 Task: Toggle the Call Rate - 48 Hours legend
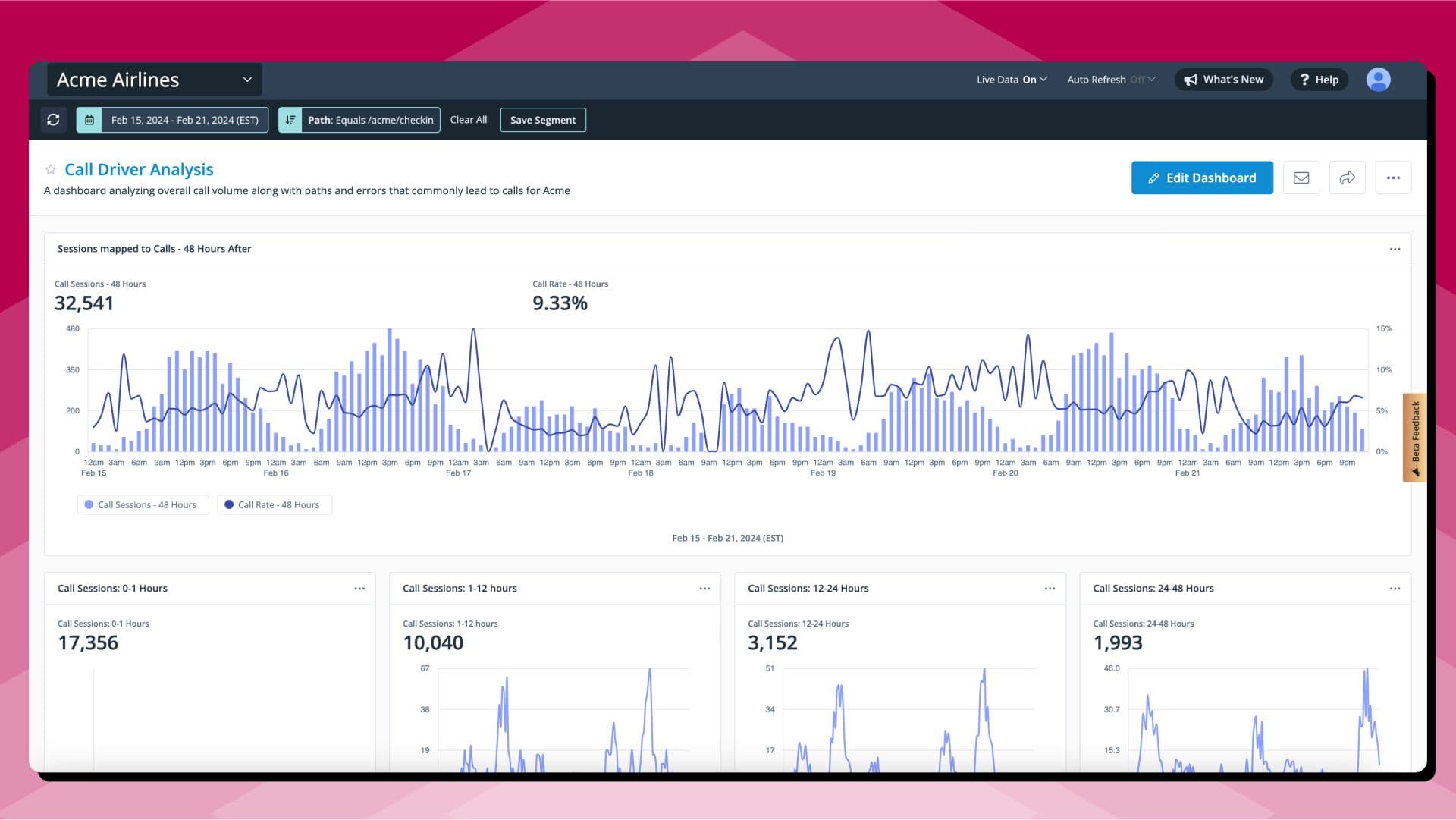pos(274,504)
